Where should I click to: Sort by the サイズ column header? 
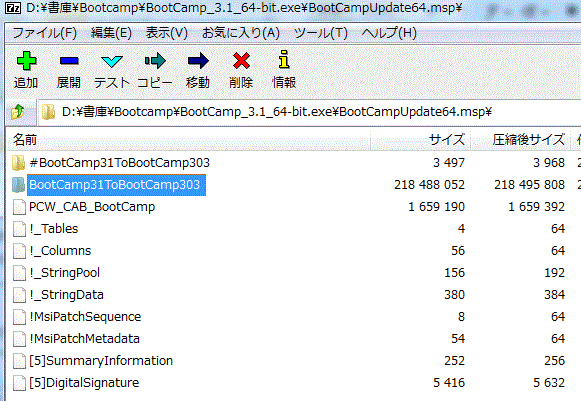click(421, 140)
